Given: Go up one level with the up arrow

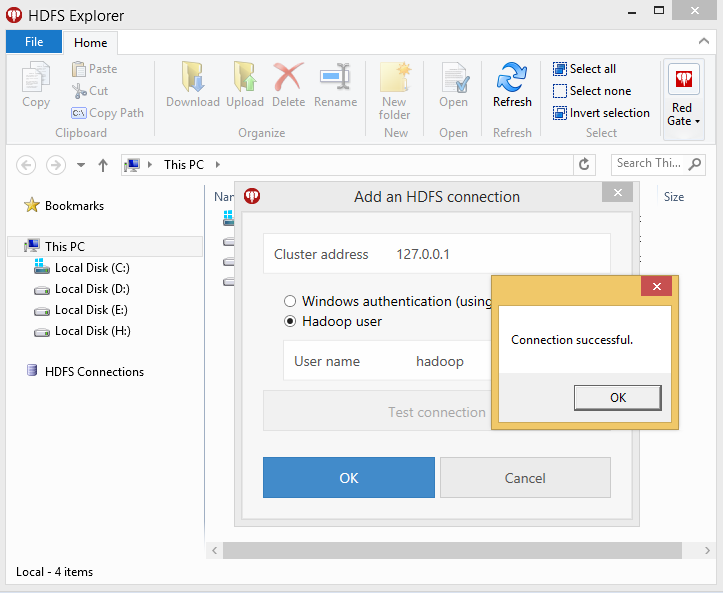Looking at the screenshot, I should pos(103,165).
